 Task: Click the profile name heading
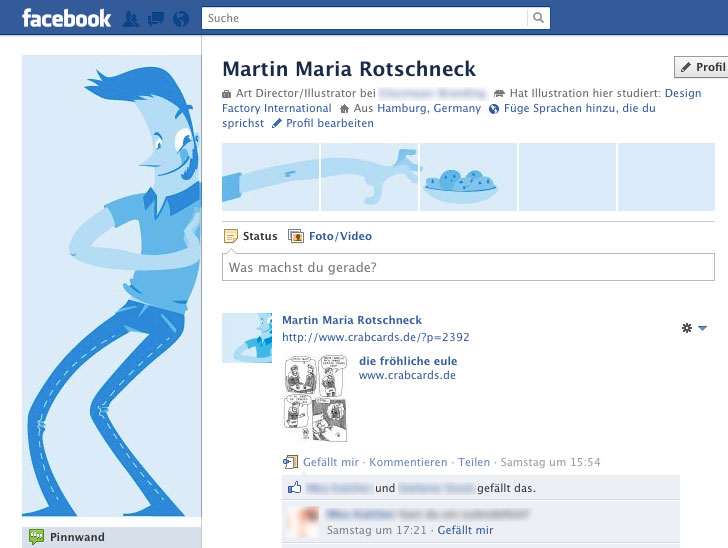pyautogui.click(x=349, y=69)
